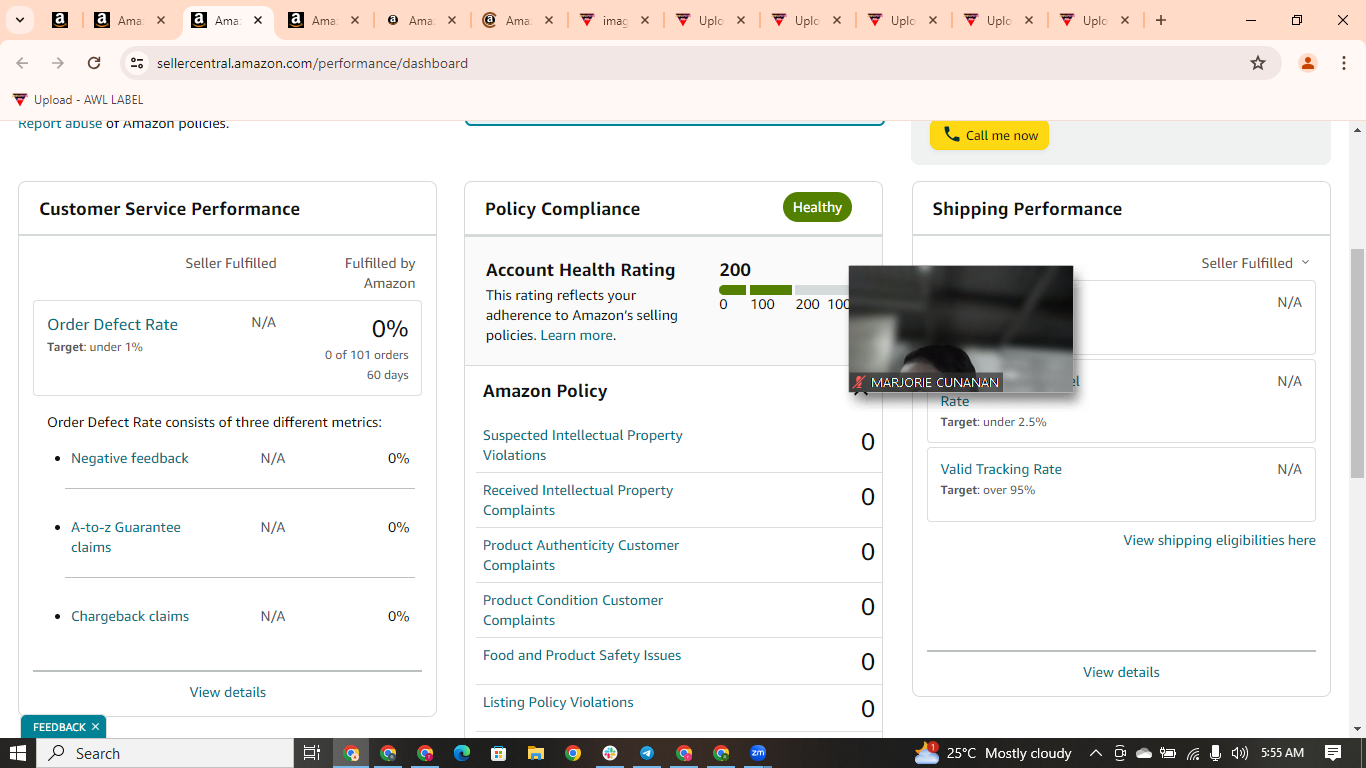Viewport: 1366px width, 768px height.
Task: Open the Negative feedback metric
Action: (130, 458)
